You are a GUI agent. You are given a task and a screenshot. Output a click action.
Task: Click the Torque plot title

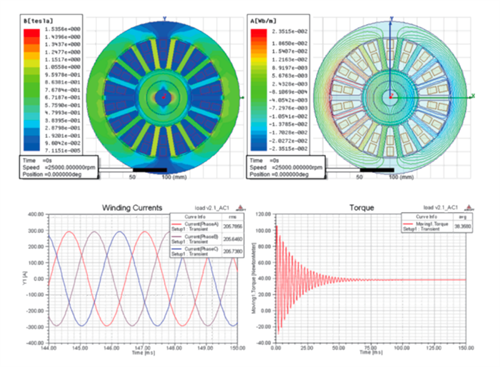coord(362,208)
